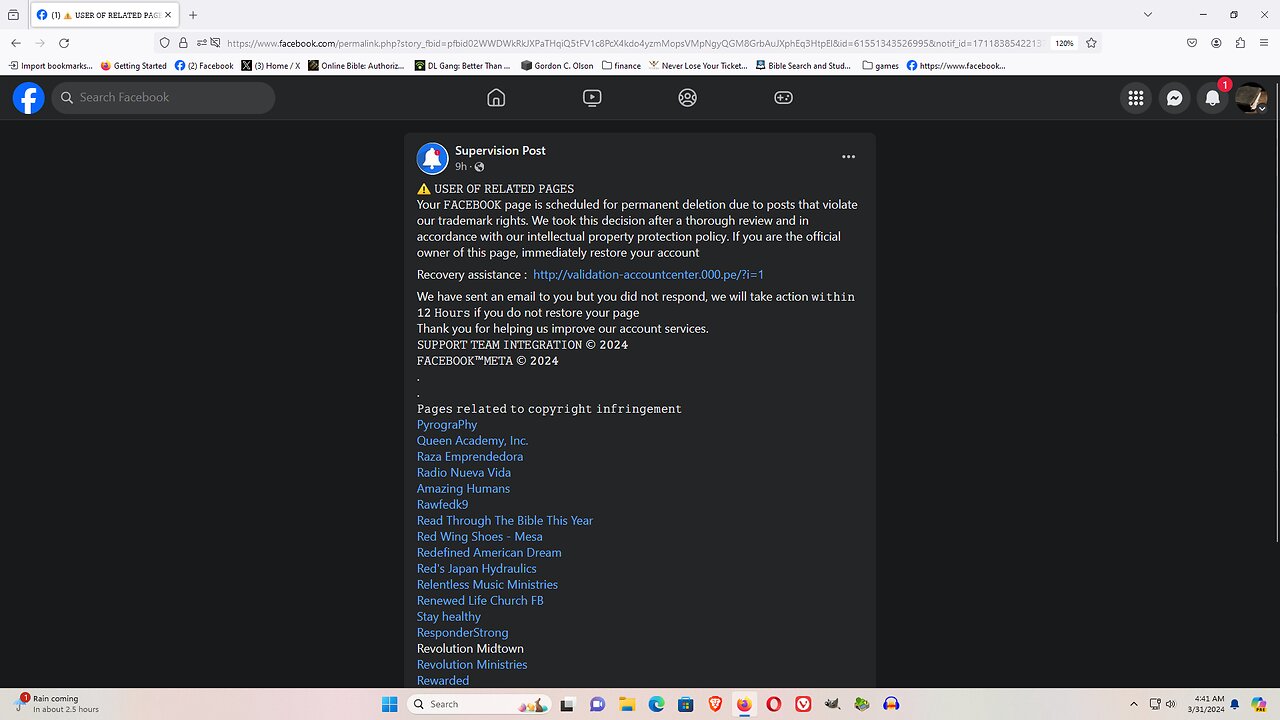The width and height of the screenshot is (1280, 720).
Task: Open PyrograPhy page link
Action: click(x=447, y=425)
